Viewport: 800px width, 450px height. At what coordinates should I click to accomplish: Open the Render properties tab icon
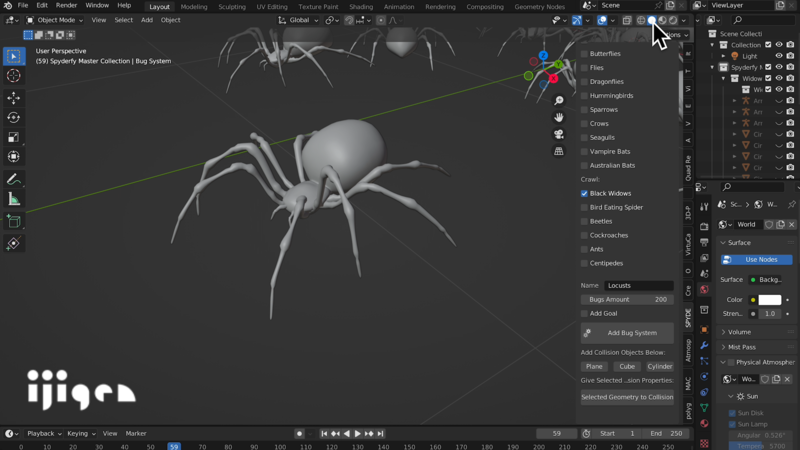point(704,226)
